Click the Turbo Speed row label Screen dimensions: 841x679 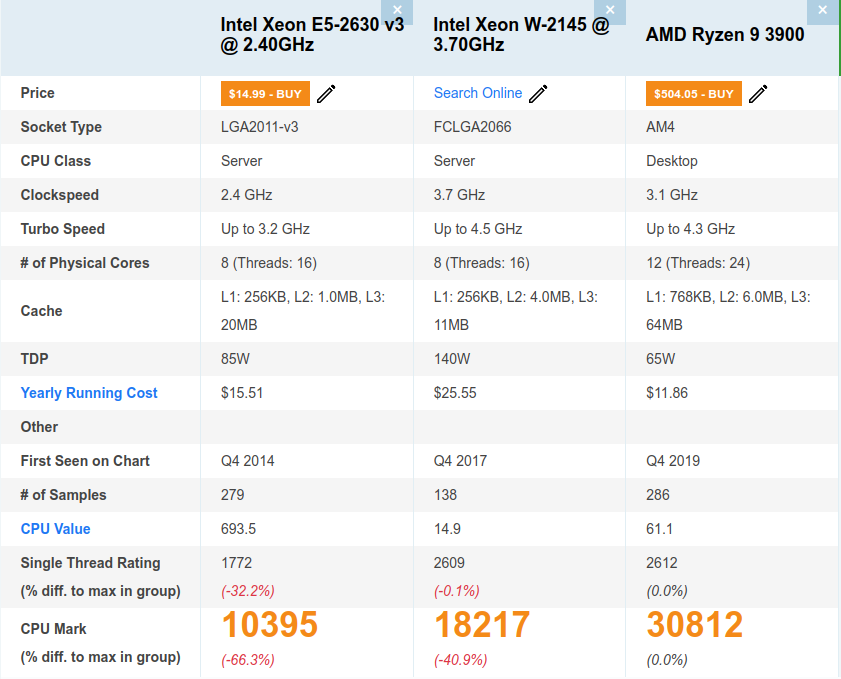tap(63, 229)
